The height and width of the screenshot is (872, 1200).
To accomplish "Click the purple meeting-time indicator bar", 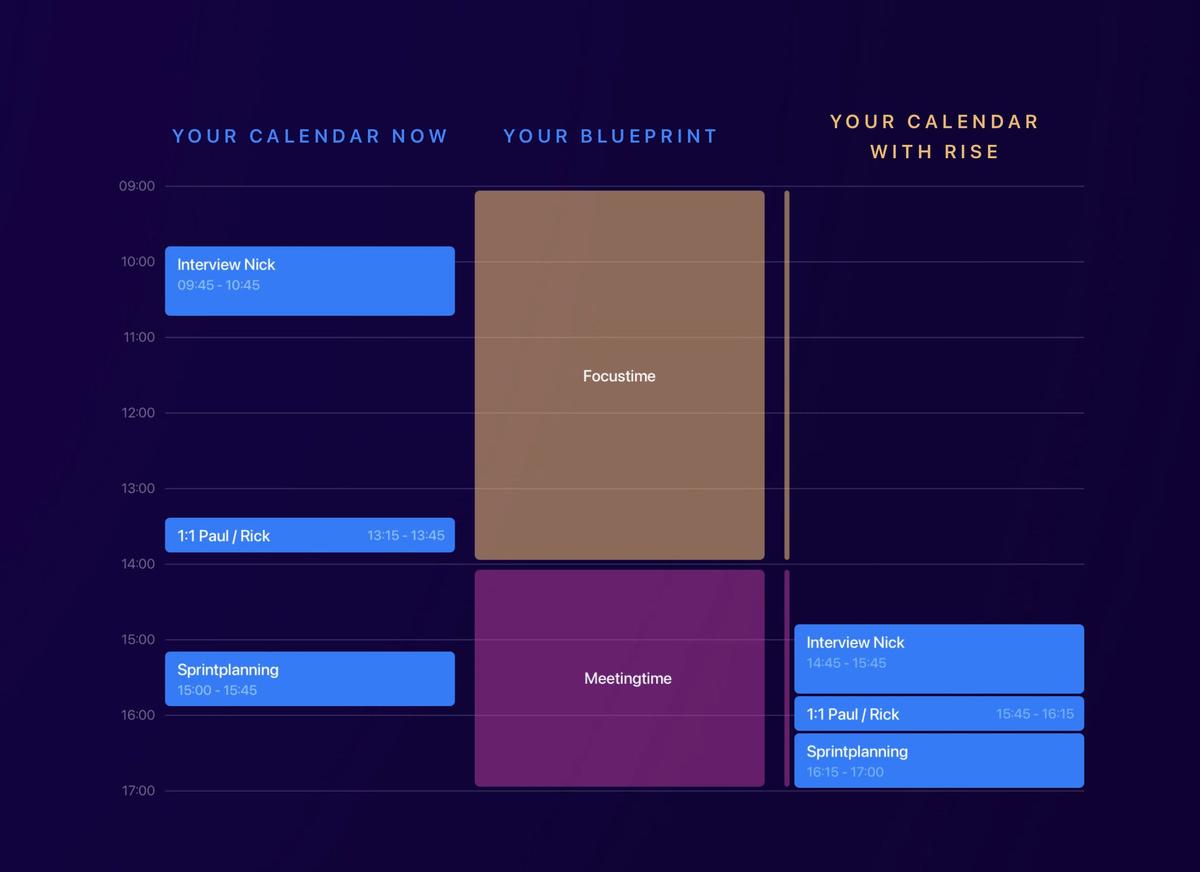I will click(787, 678).
